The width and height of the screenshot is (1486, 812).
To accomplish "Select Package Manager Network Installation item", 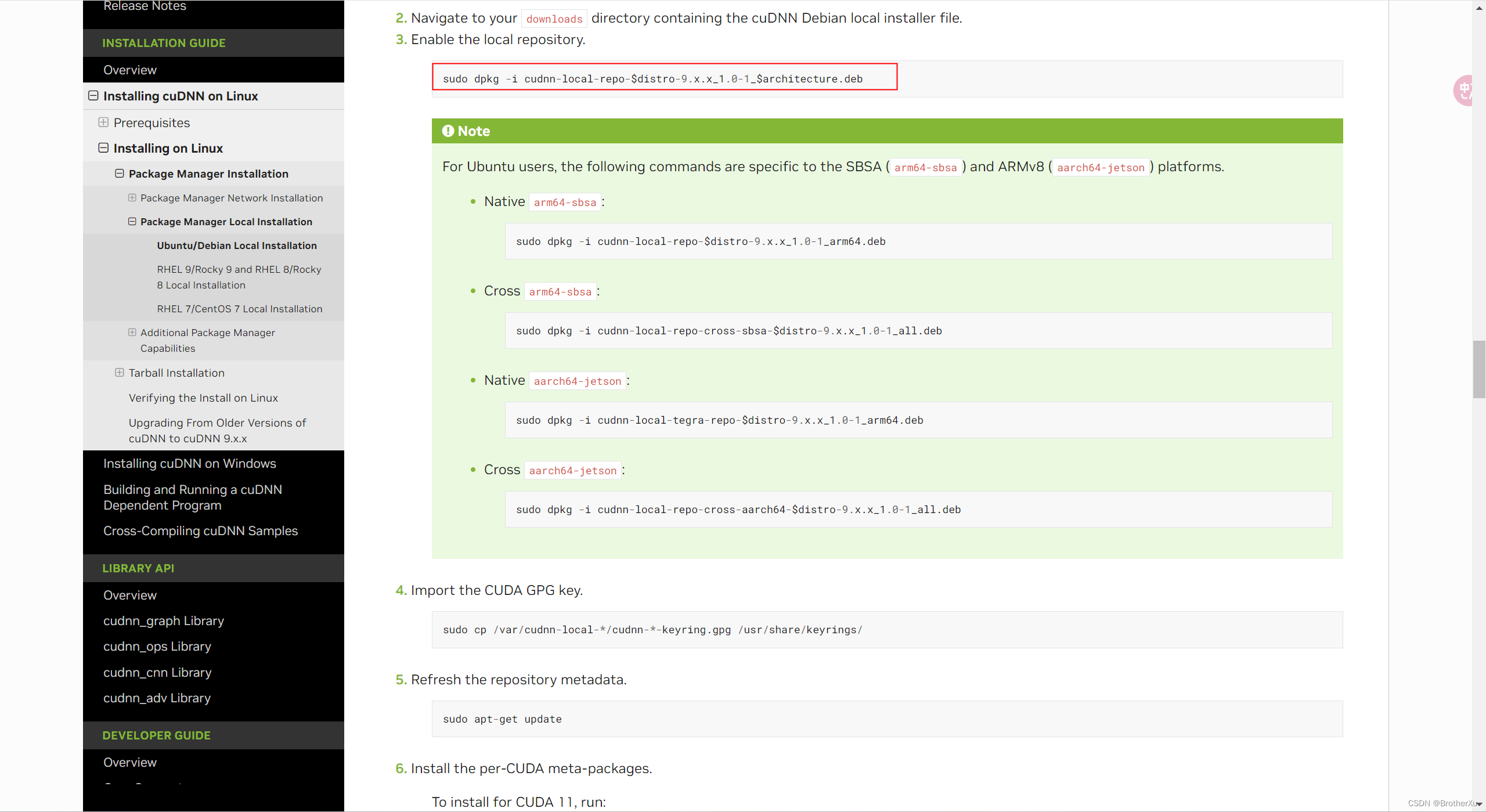I will pos(232,197).
